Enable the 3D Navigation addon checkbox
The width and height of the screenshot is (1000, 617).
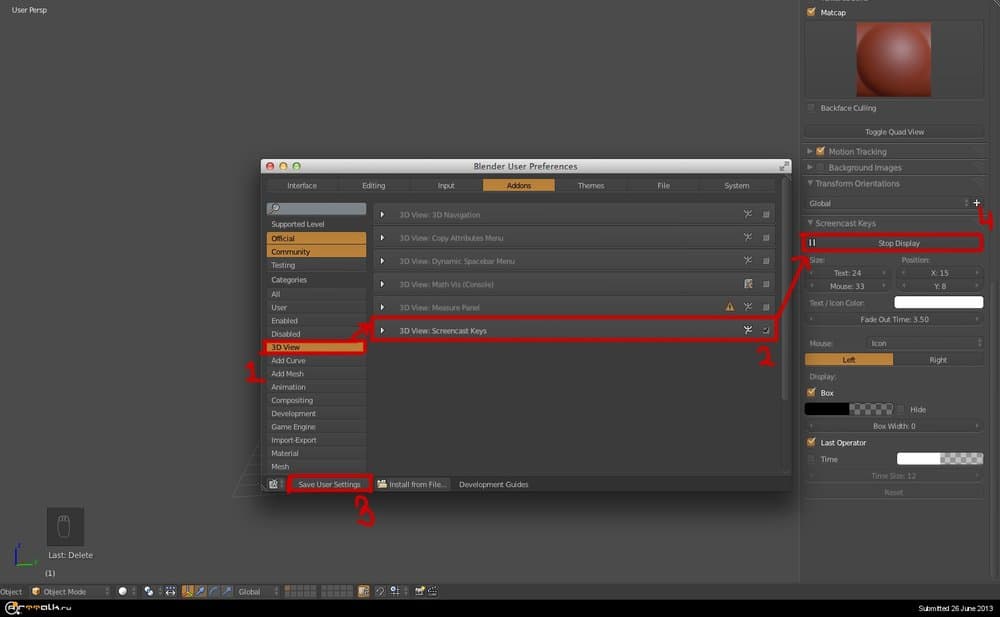[x=766, y=215]
